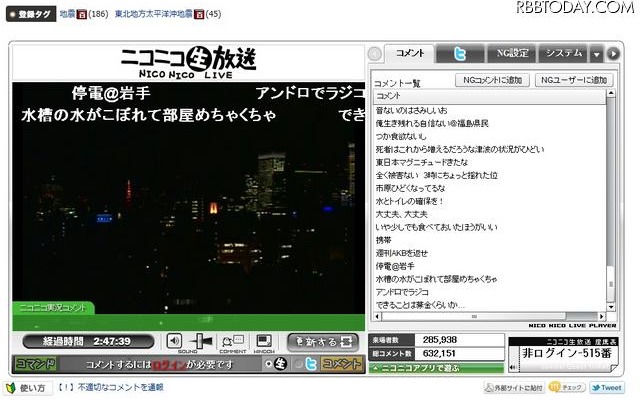
Task: Click the Tweet button
Action: tap(607, 387)
